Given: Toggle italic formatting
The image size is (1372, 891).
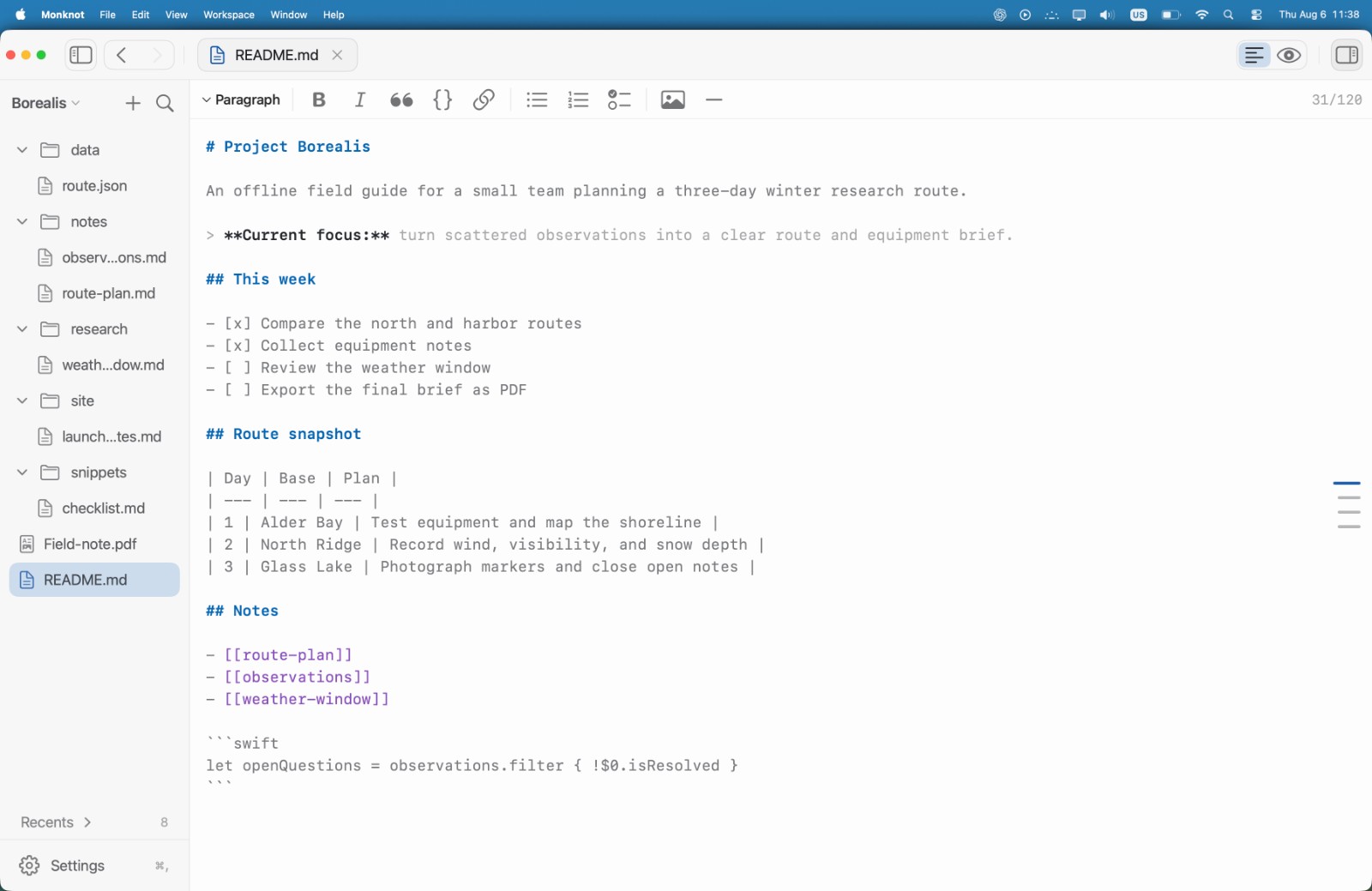Looking at the screenshot, I should tap(360, 99).
